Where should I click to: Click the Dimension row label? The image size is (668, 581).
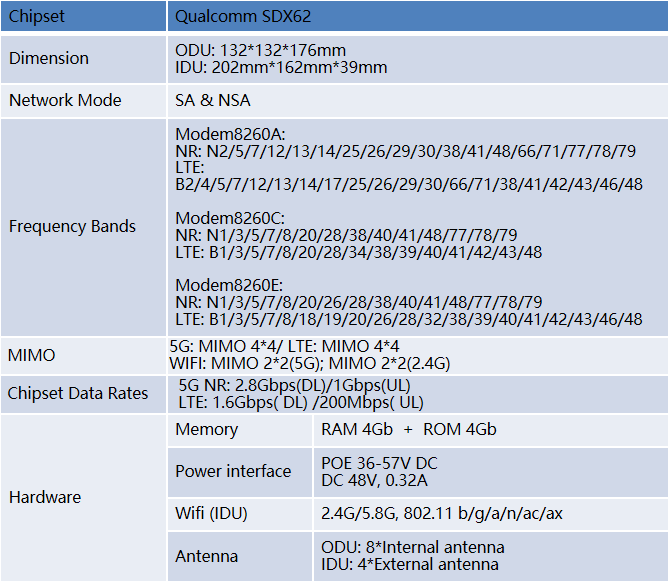(x=49, y=58)
